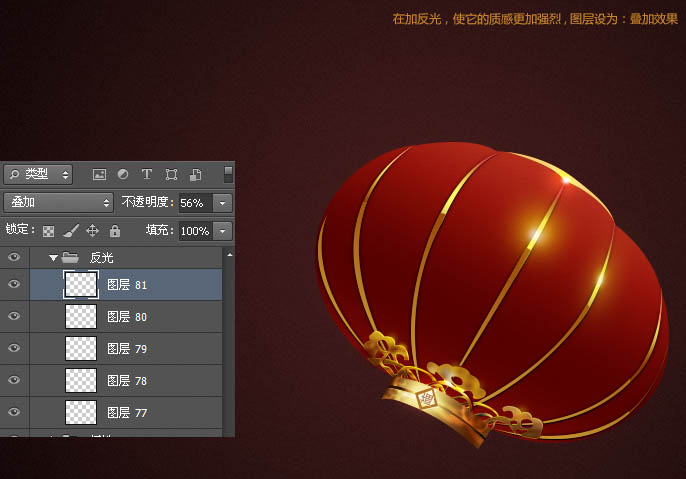Filter layers by adjustment layer icon

tap(123, 175)
